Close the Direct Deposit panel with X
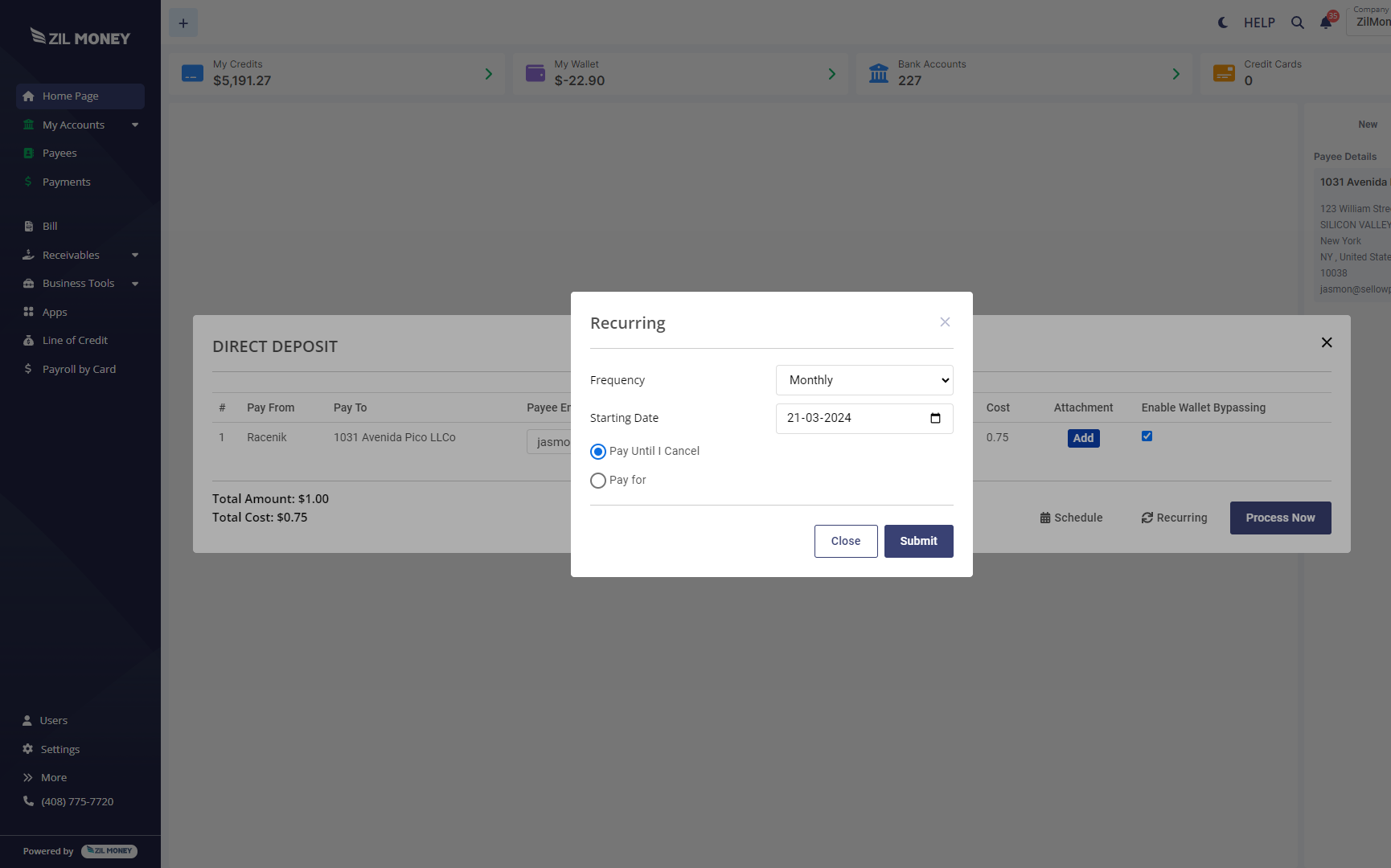Screen dimensions: 1391x868 point(1327,343)
